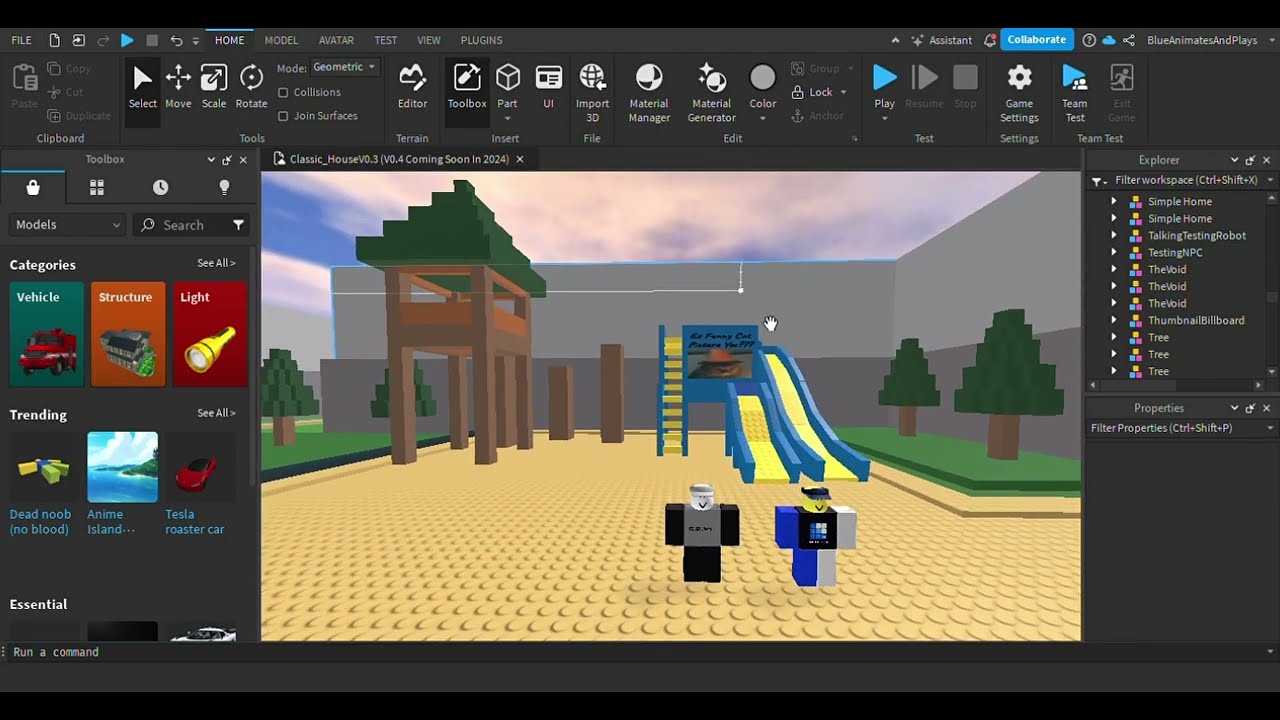Open the username account dropdown

point(1210,40)
